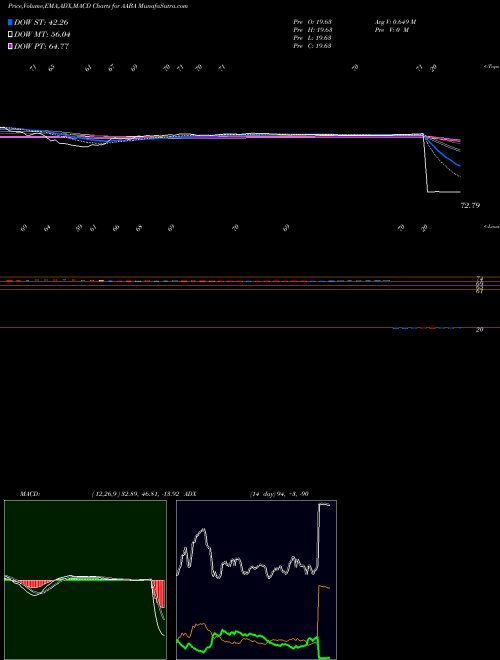
Task: Click the 'Pre H: 19.63' value
Action: click(x=312, y=30)
